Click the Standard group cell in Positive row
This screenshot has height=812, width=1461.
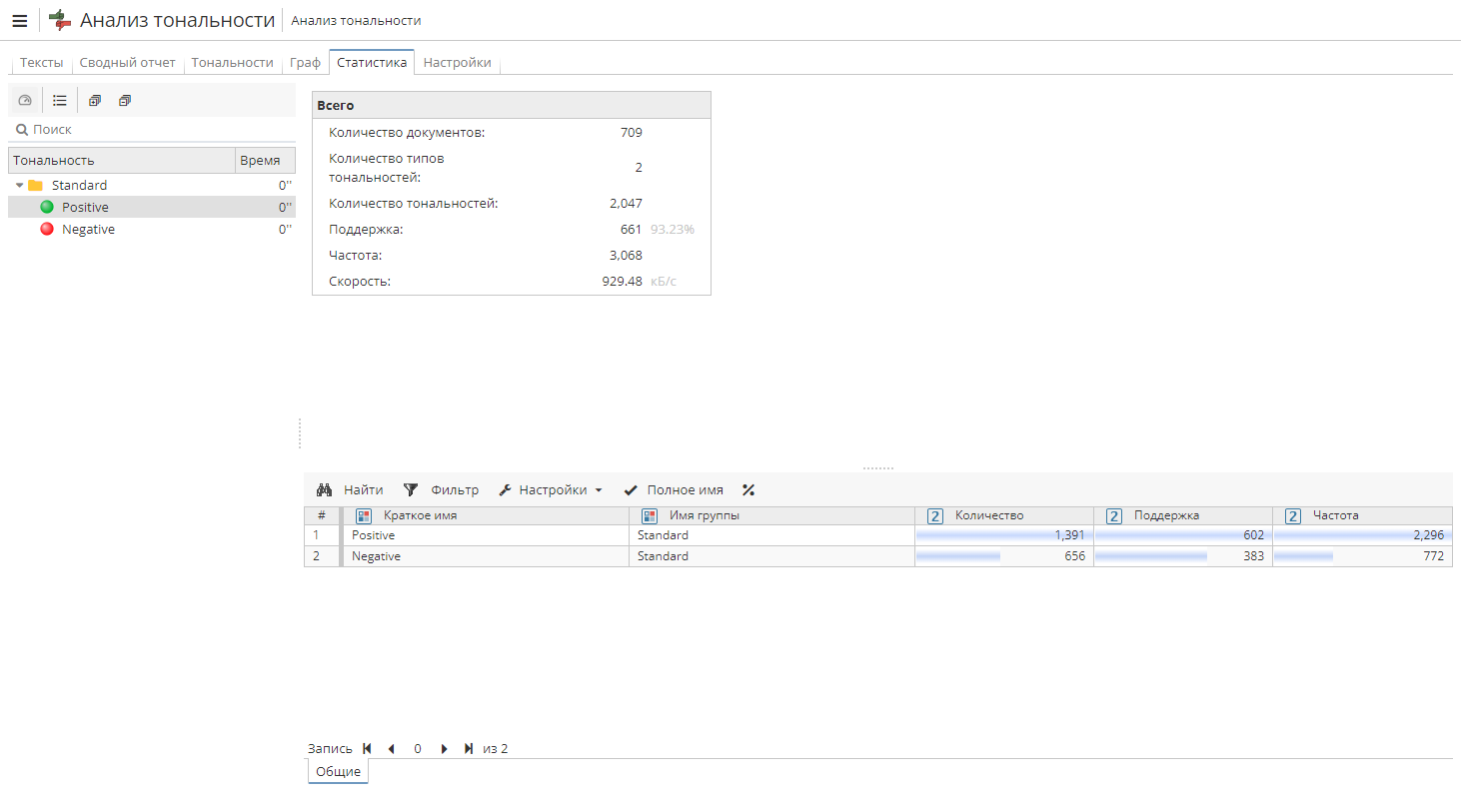772,535
